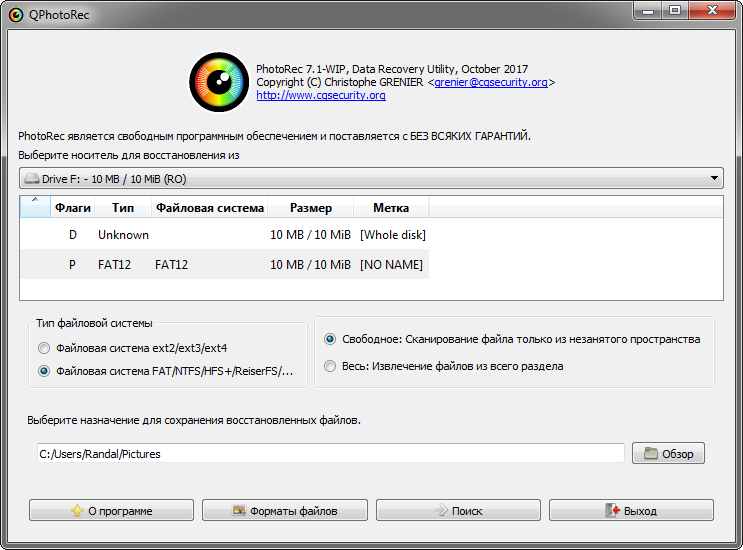Expand the Drive F: media dropdown
This screenshot has width=743, height=550.
pyautogui.click(x=371, y=179)
